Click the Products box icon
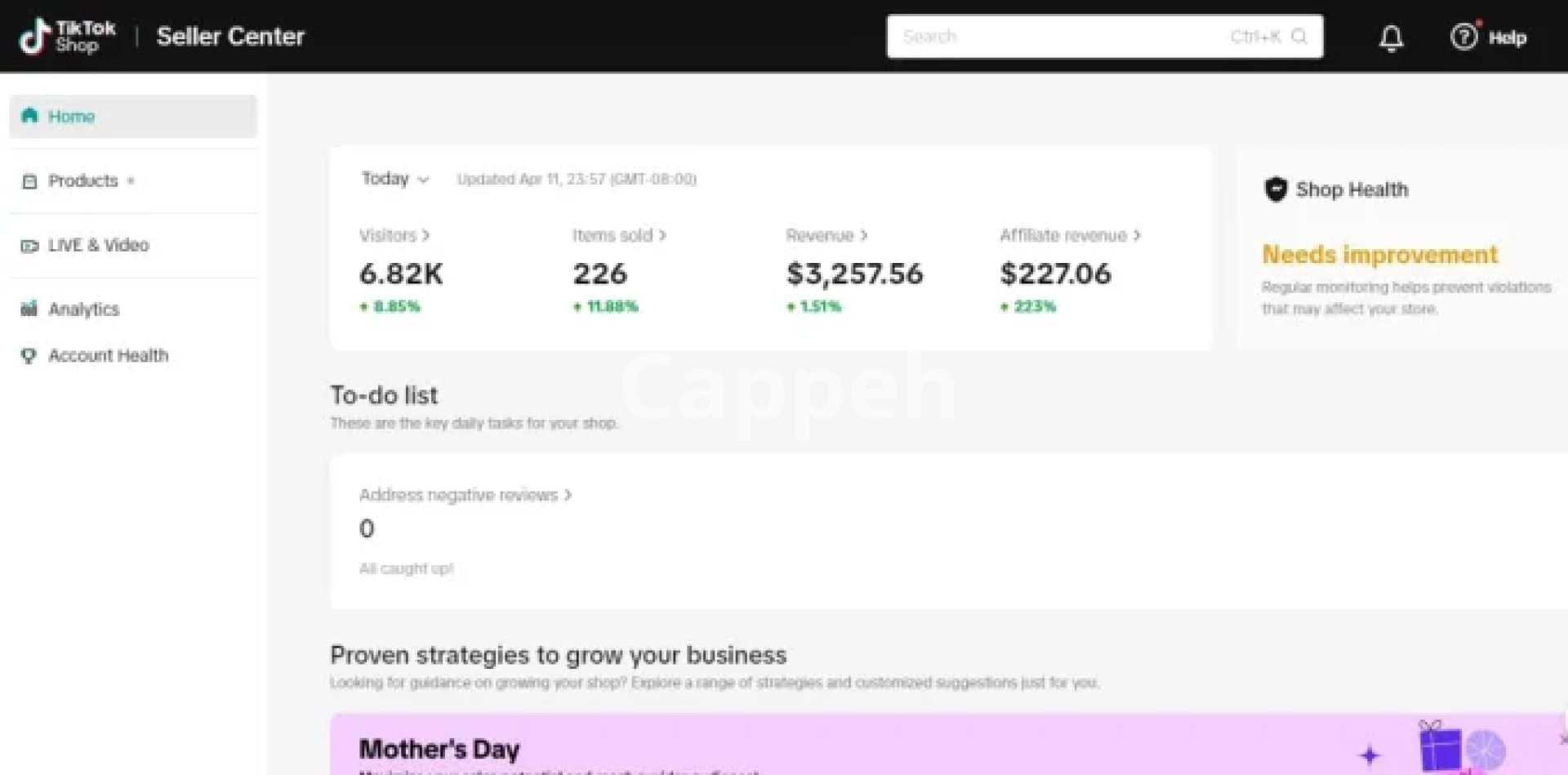This screenshot has width=1568, height=775. (30, 181)
